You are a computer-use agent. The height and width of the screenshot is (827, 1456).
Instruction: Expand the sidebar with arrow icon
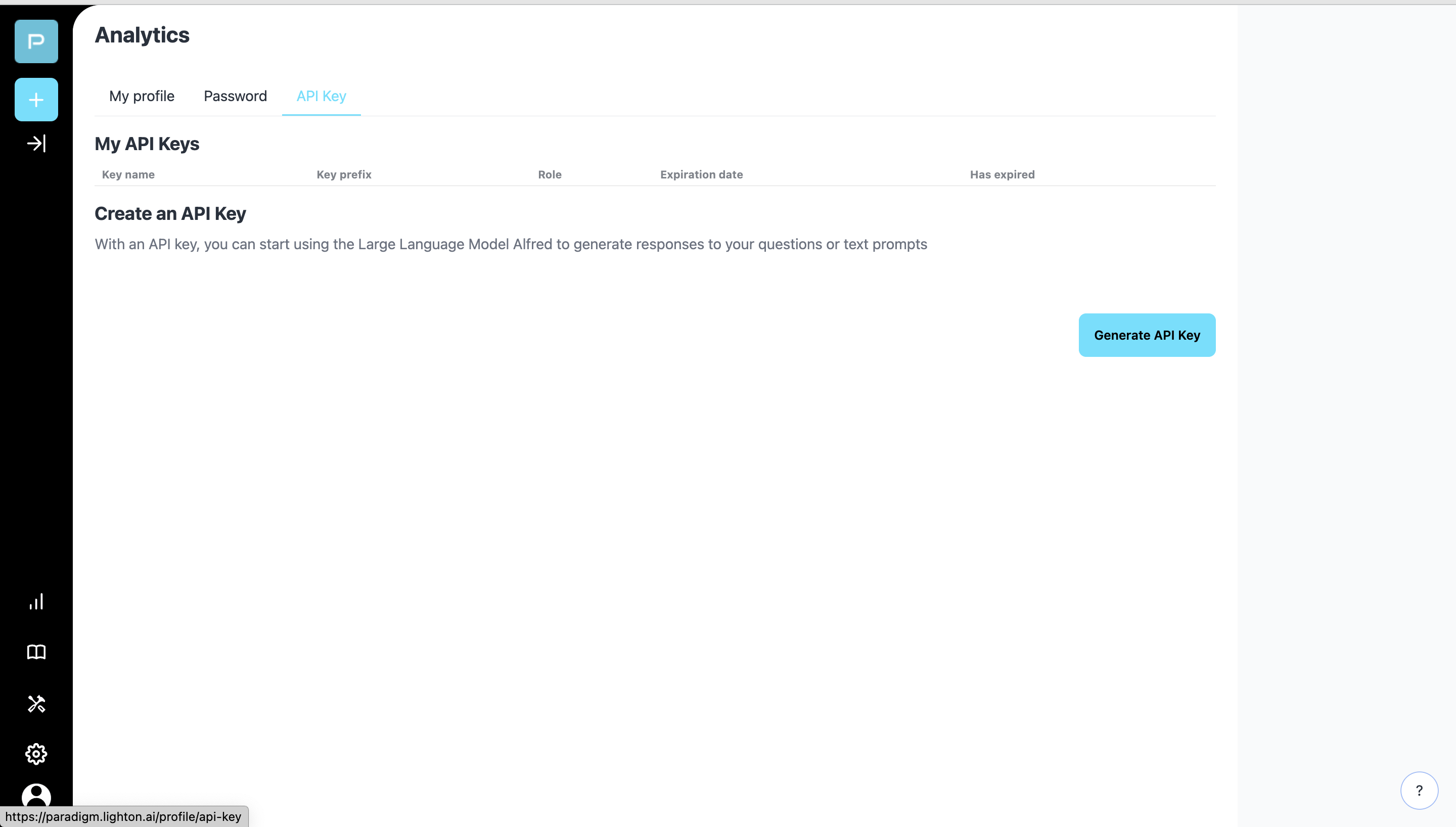tap(36, 143)
